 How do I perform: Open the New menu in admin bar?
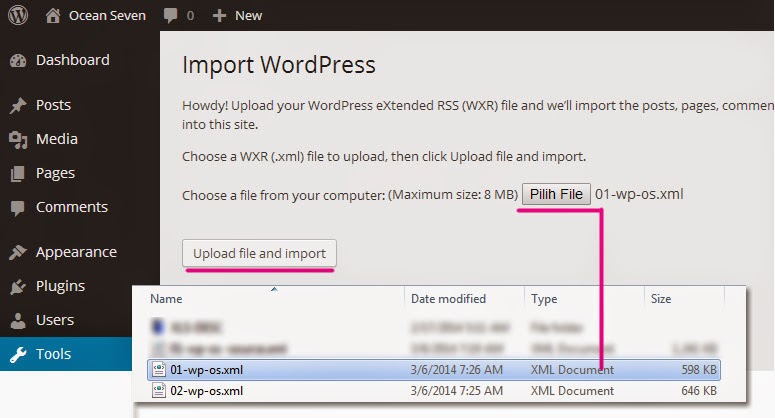(248, 16)
